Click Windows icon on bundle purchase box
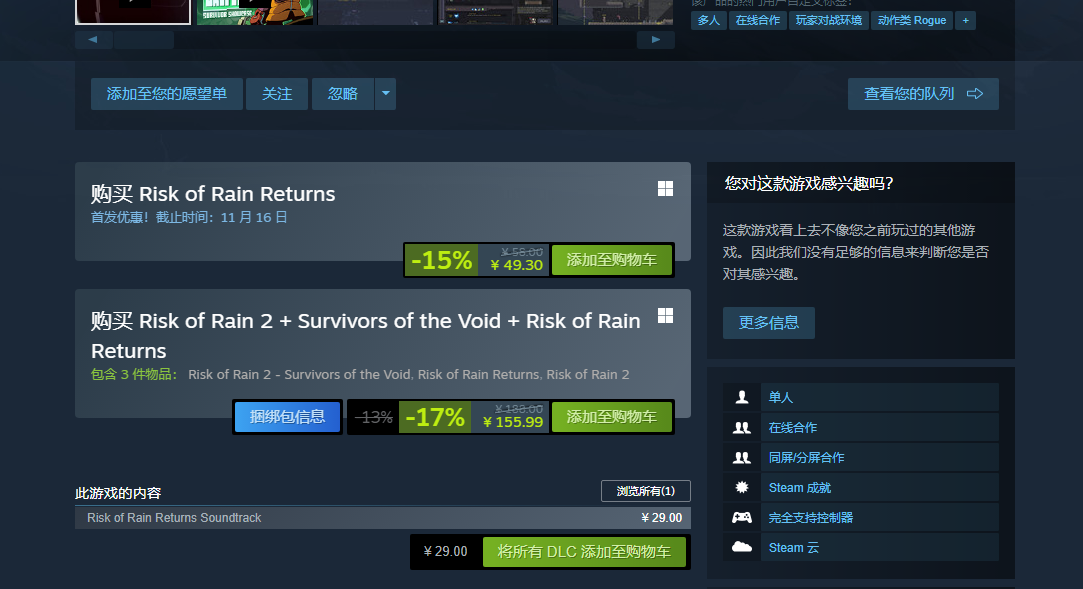 pyautogui.click(x=665, y=316)
